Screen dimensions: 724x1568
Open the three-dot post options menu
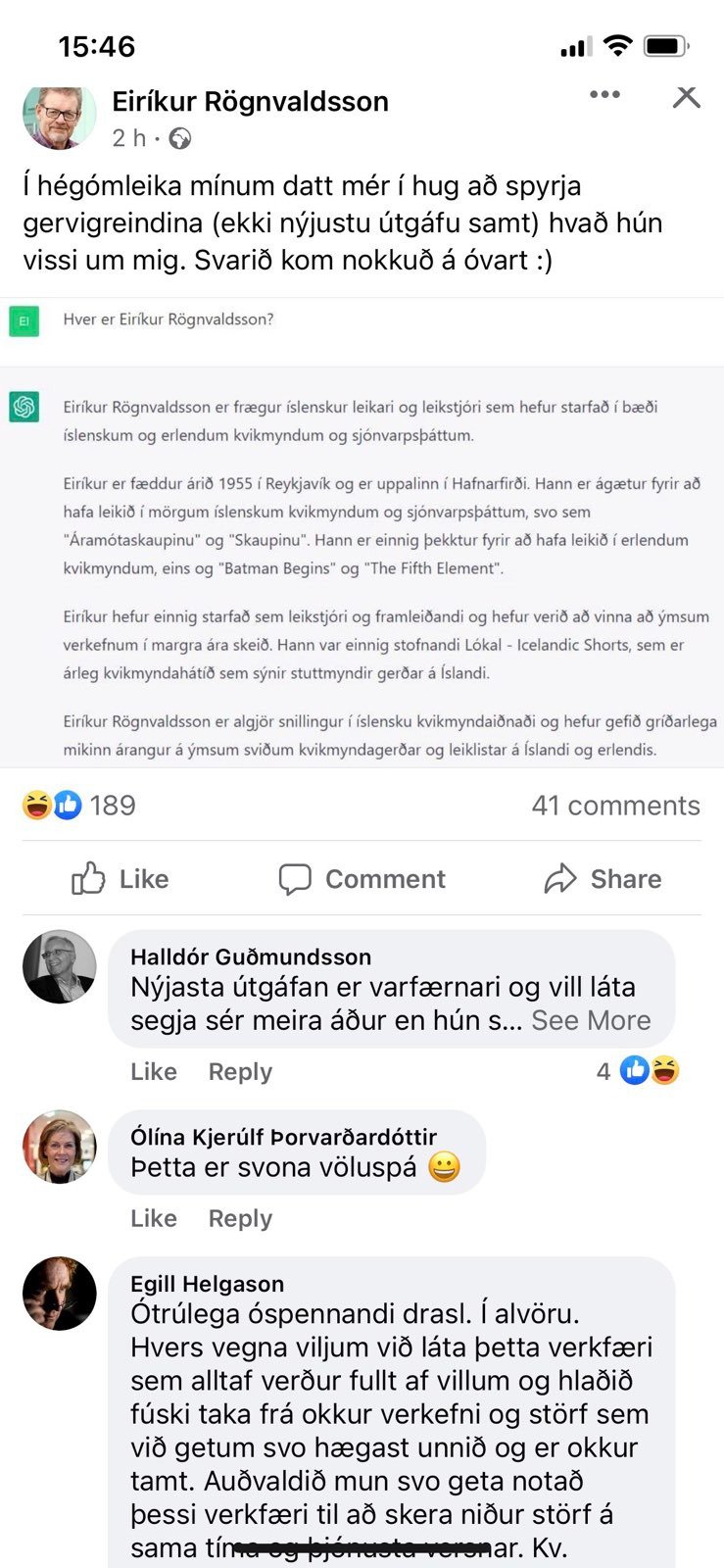[604, 94]
